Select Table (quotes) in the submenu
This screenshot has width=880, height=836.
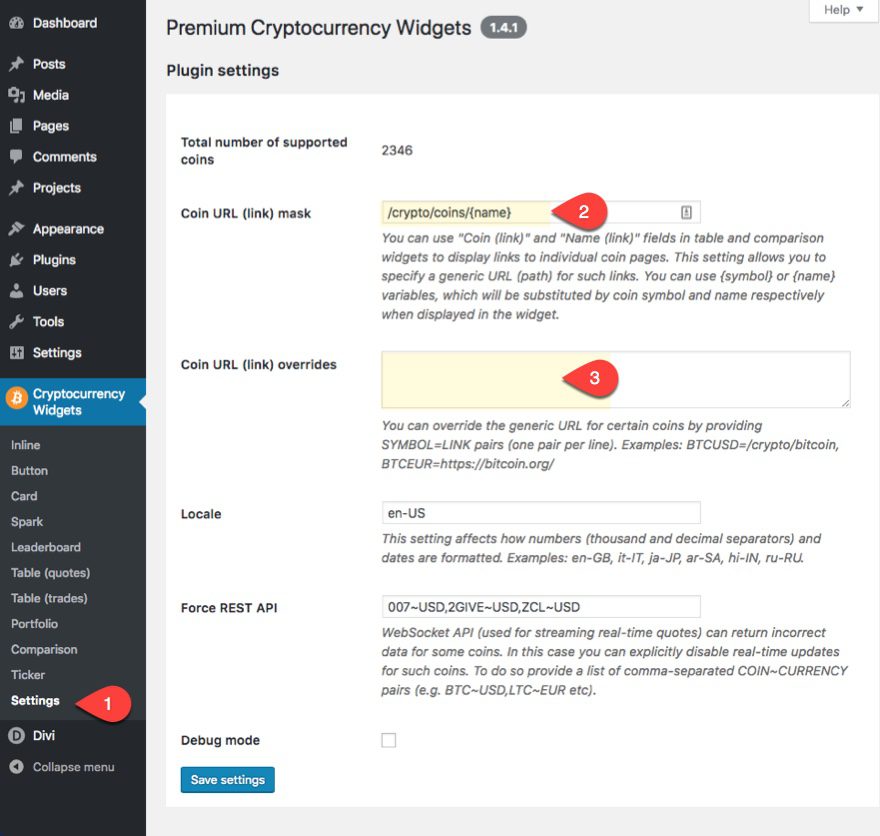[50, 573]
